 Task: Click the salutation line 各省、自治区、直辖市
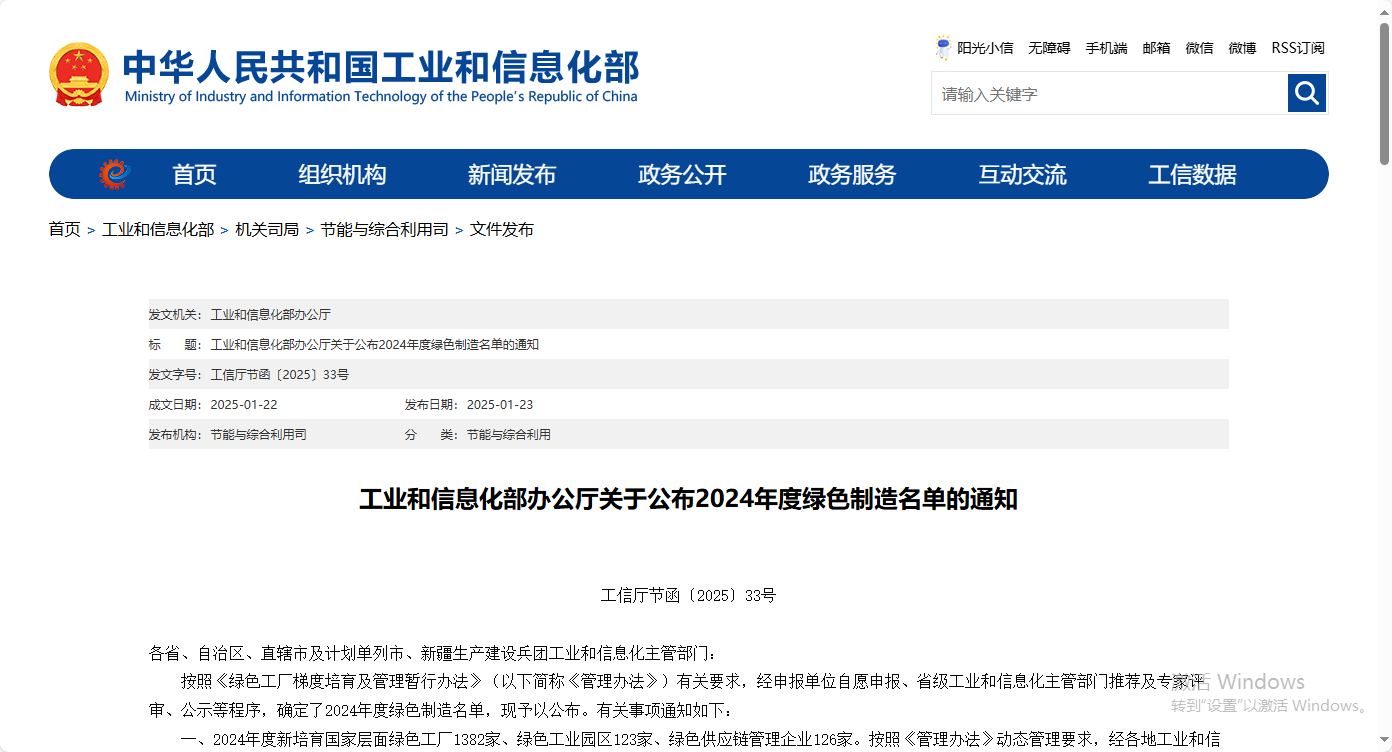pos(433,653)
